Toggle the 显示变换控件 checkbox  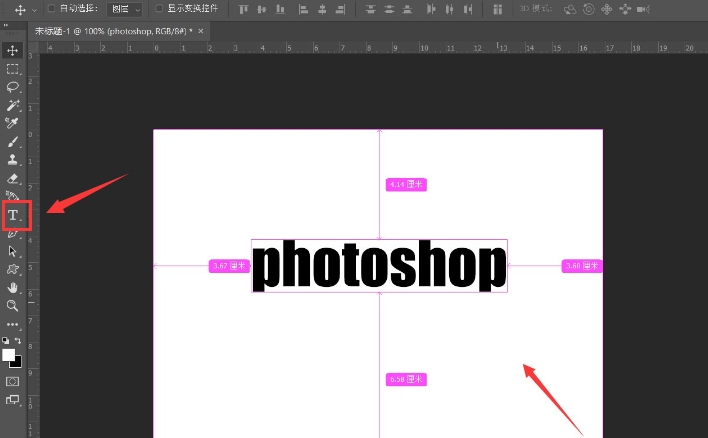(159, 8)
